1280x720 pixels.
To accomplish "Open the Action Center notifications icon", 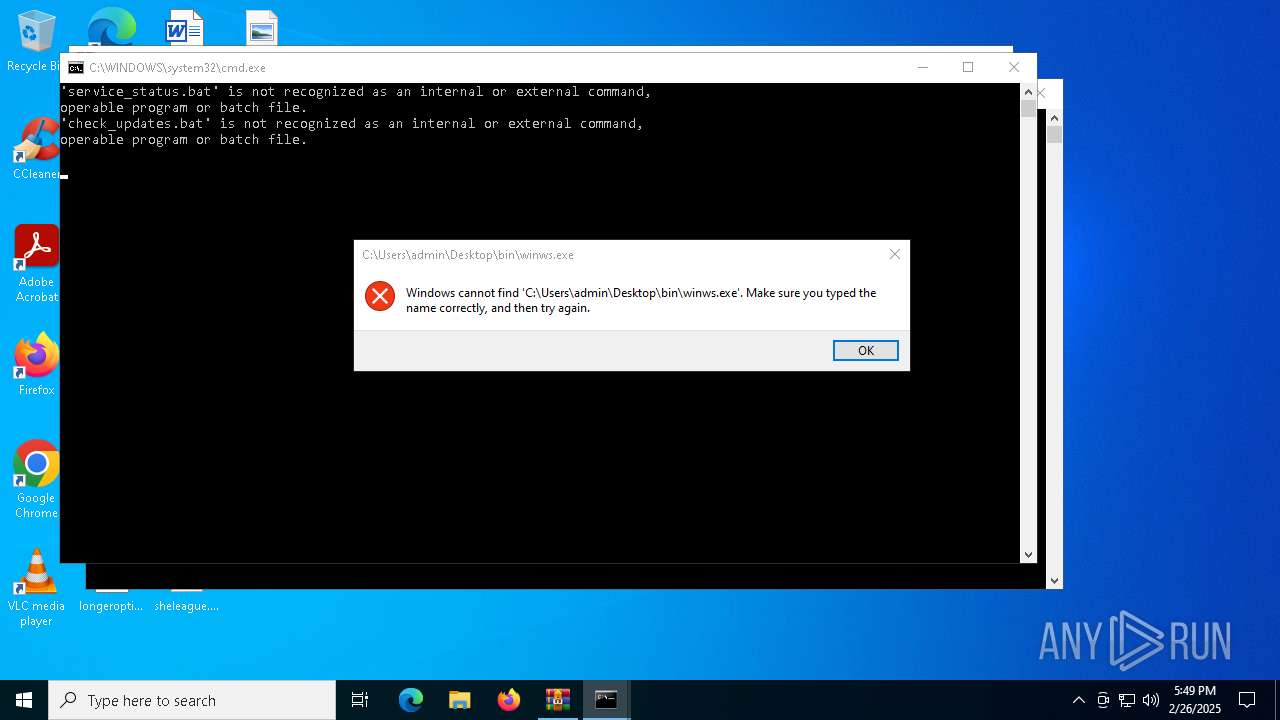I will pyautogui.click(x=1247, y=700).
